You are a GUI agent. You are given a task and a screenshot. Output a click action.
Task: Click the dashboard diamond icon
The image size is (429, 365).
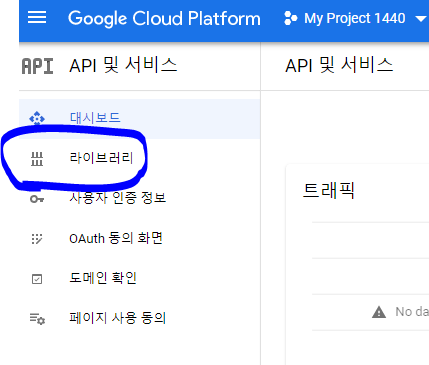point(37,118)
